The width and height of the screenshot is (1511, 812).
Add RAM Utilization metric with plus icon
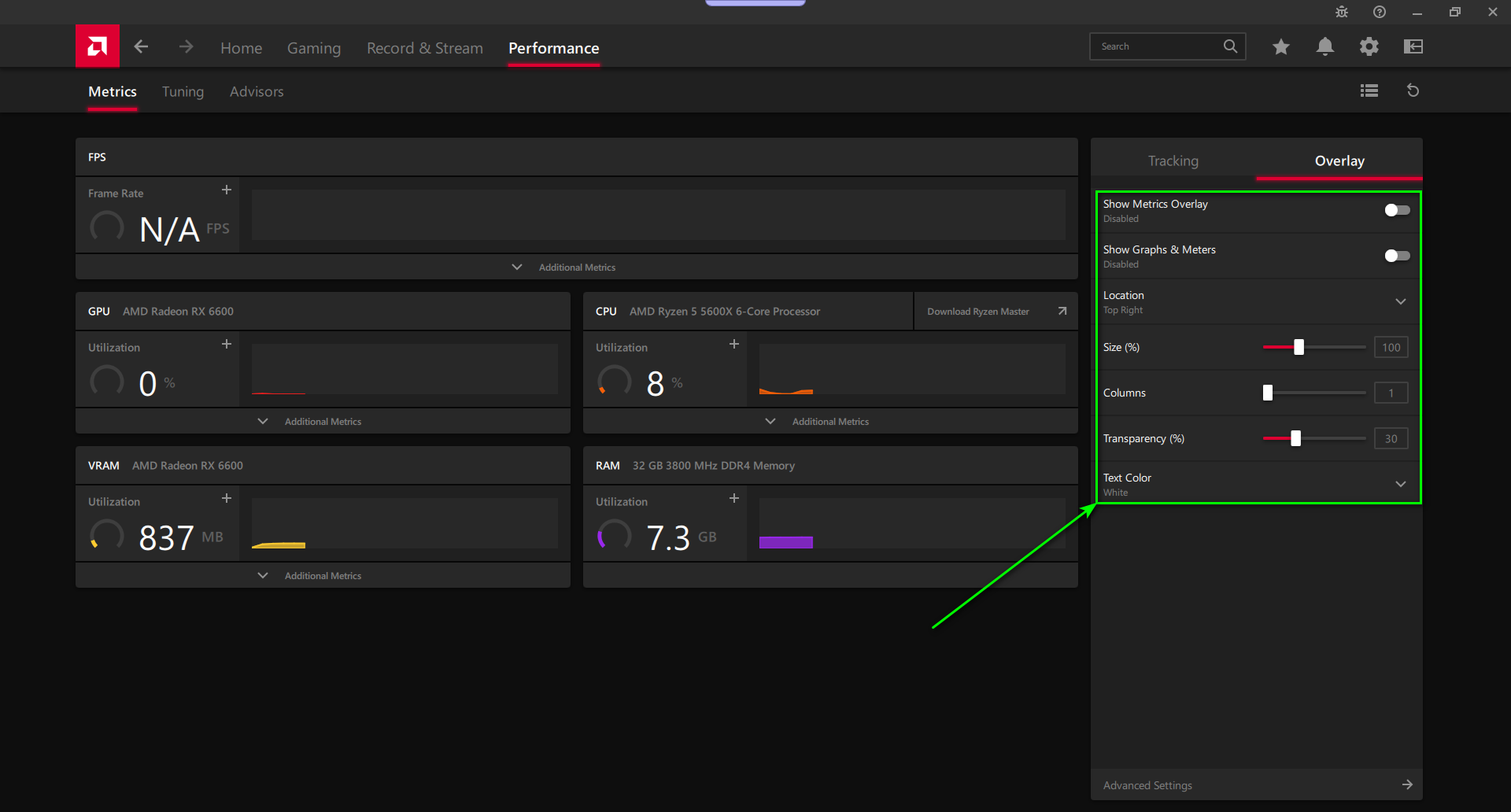pos(734,498)
